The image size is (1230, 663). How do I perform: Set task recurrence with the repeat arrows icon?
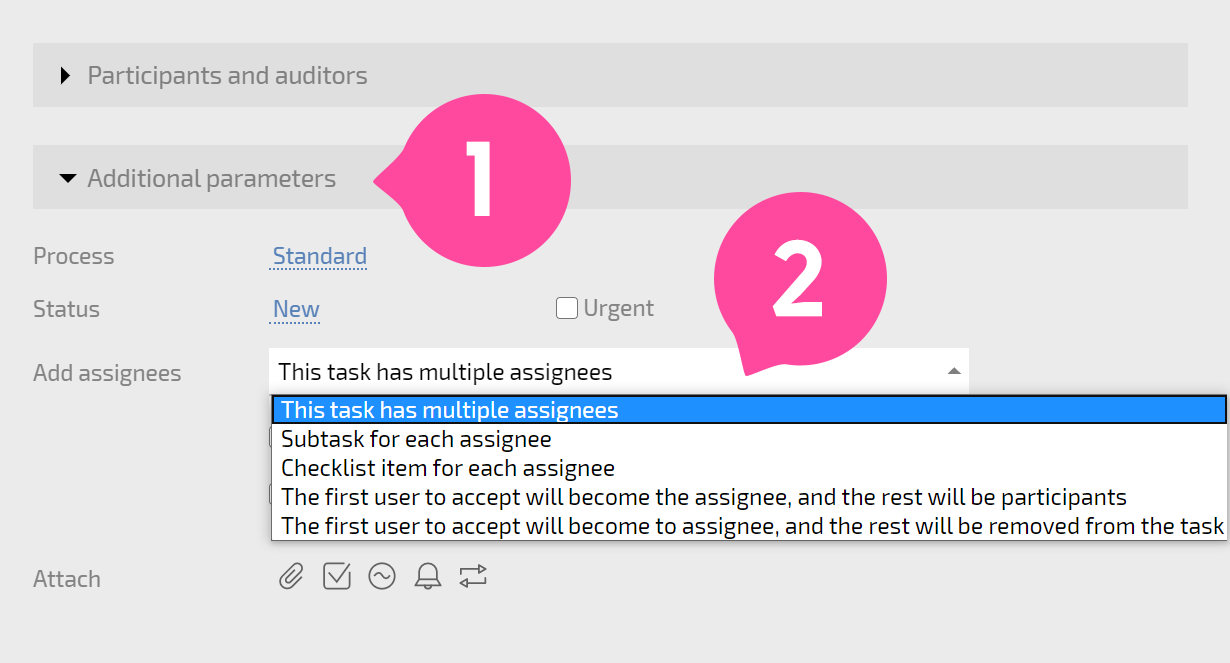[473, 575]
